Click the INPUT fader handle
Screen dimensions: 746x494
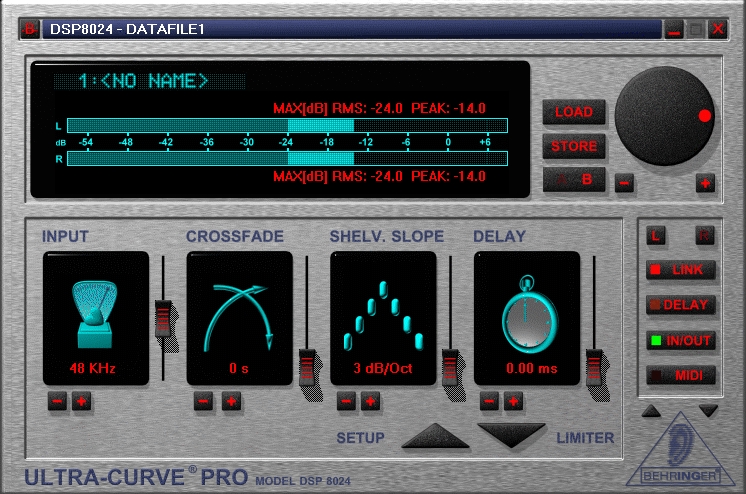coord(163,319)
